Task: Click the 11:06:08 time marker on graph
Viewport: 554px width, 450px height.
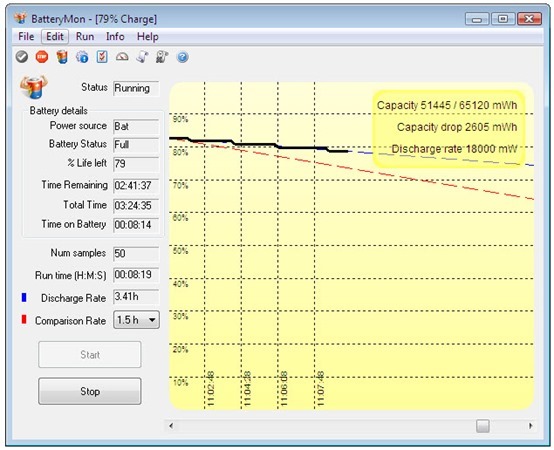Action: pos(284,388)
